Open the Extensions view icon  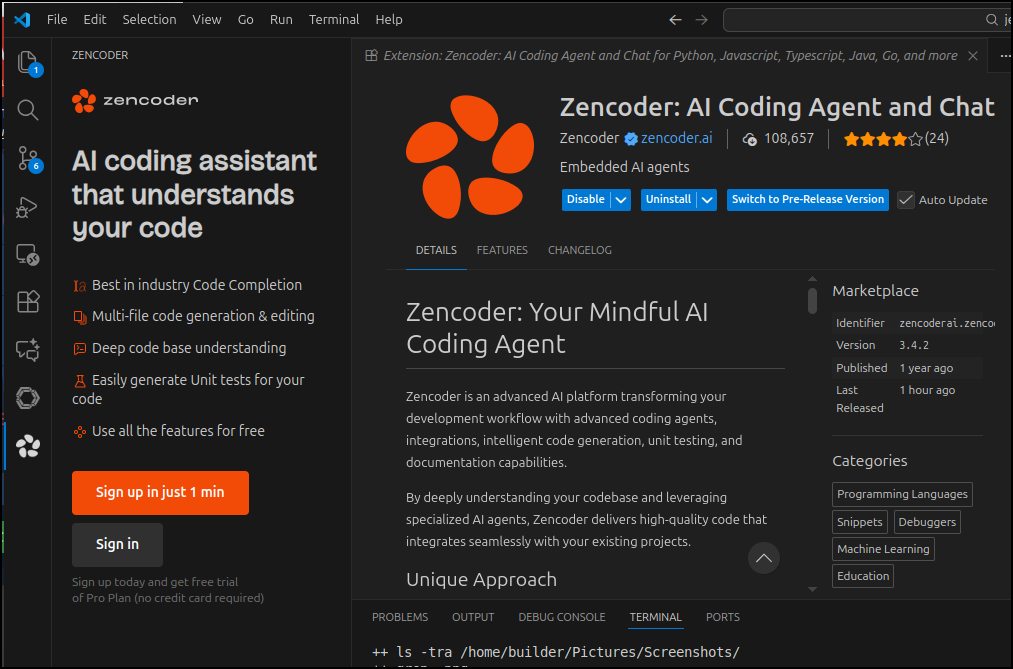[x=27, y=301]
